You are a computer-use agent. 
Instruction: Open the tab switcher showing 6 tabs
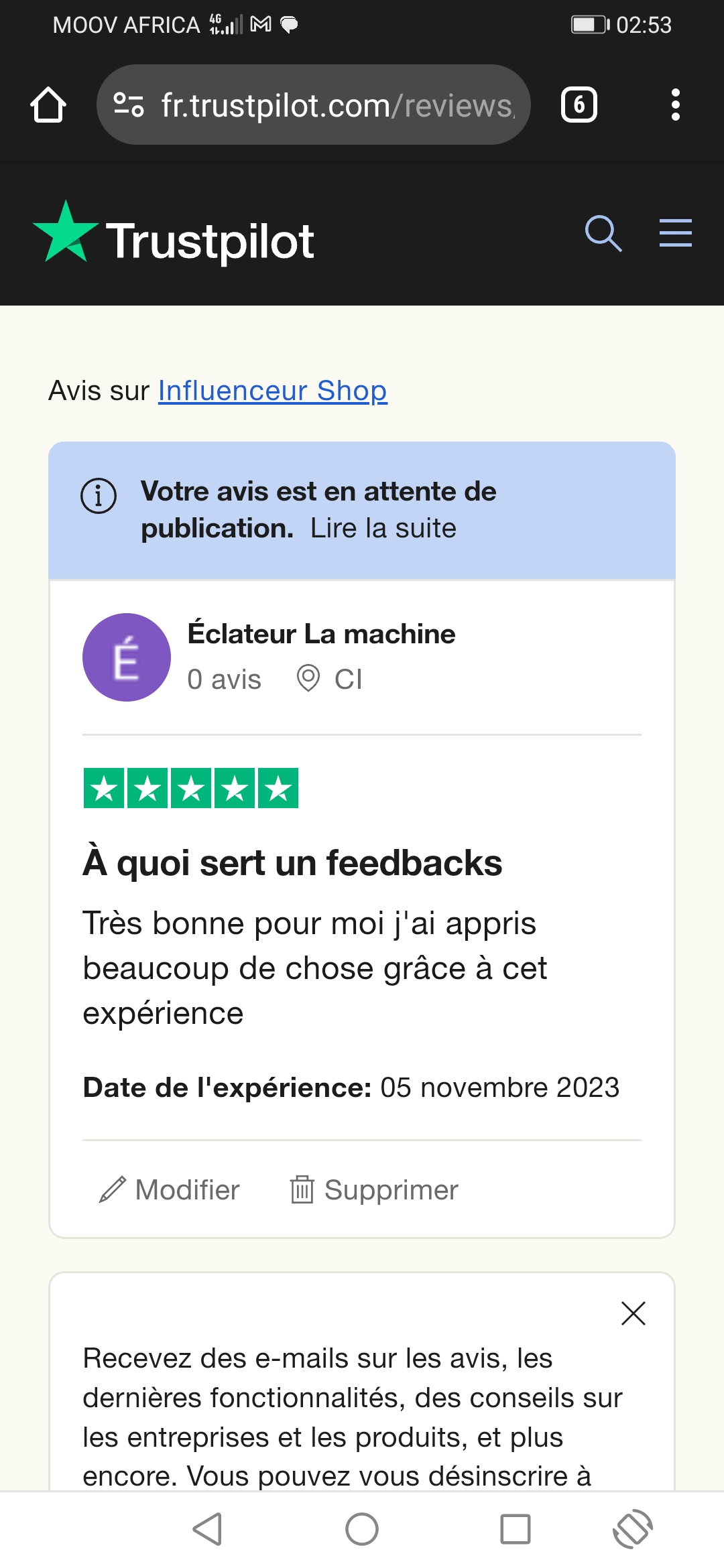579,105
